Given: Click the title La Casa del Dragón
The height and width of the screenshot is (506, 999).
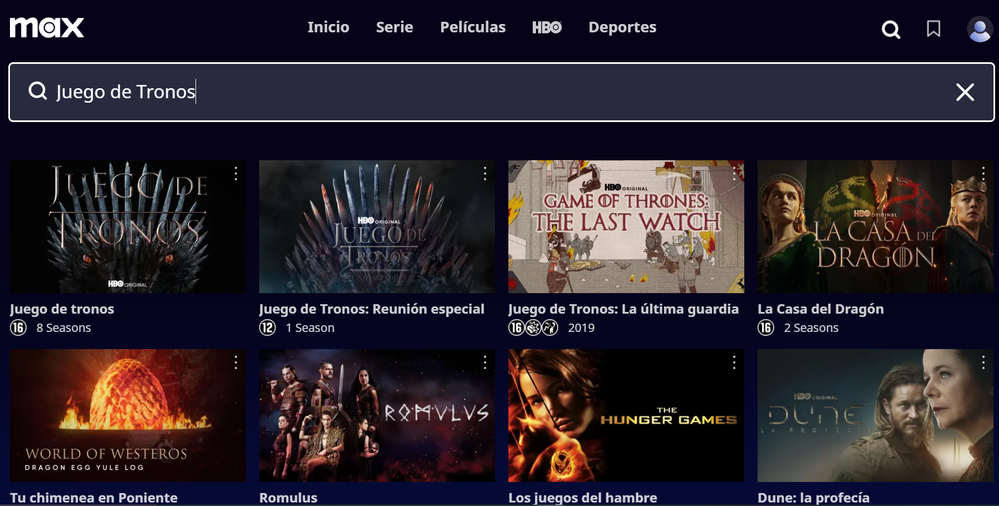Looking at the screenshot, I should (x=821, y=309).
